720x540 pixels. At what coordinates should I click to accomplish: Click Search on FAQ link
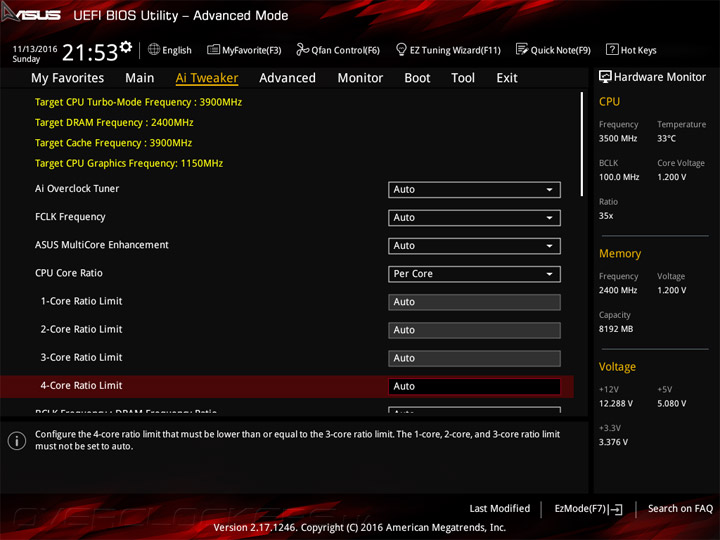[x=680, y=509]
